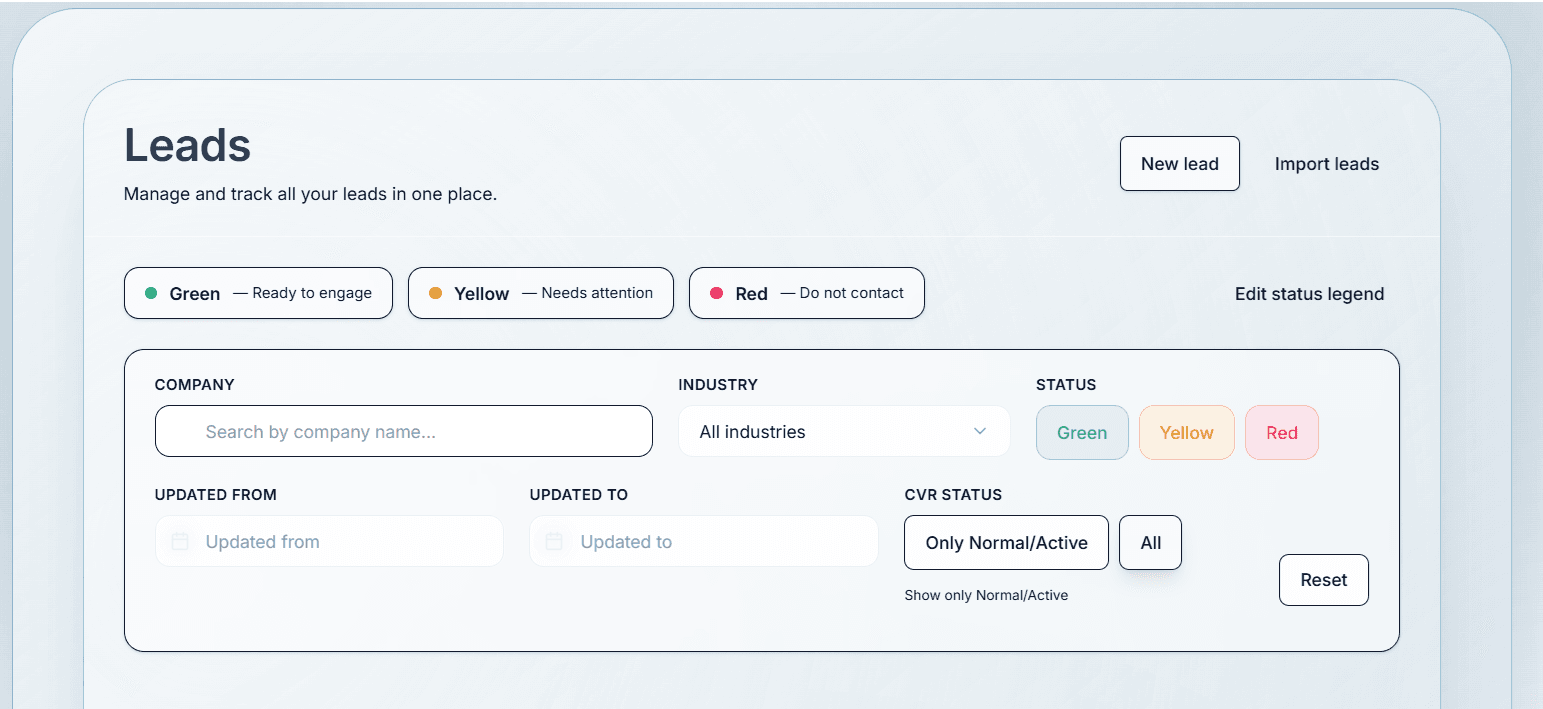Screen dimensions: 1543x709
Task: Click the yellow dot in the status legend
Action: coord(435,293)
